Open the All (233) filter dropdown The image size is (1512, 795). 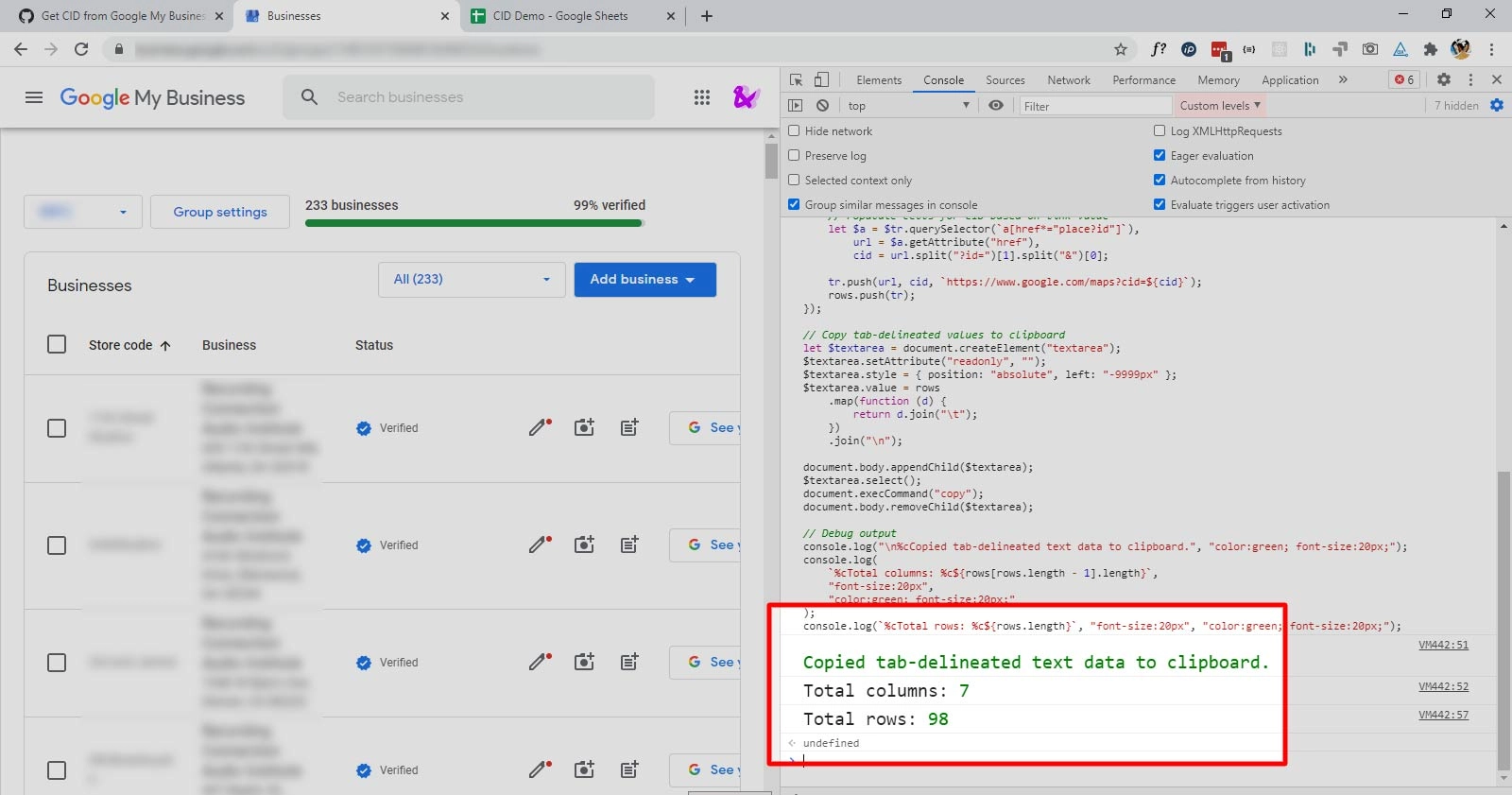[472, 279]
